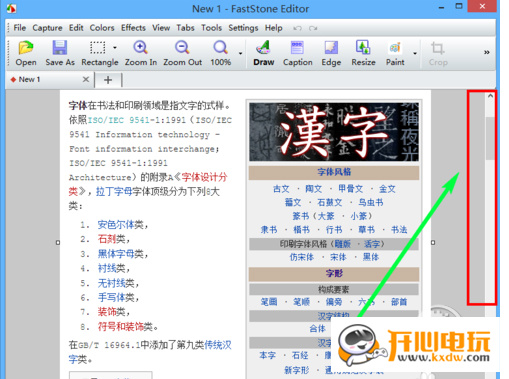This screenshot has height=379, width=509.
Task: Open a file with the Open icon
Action: click(x=26, y=53)
